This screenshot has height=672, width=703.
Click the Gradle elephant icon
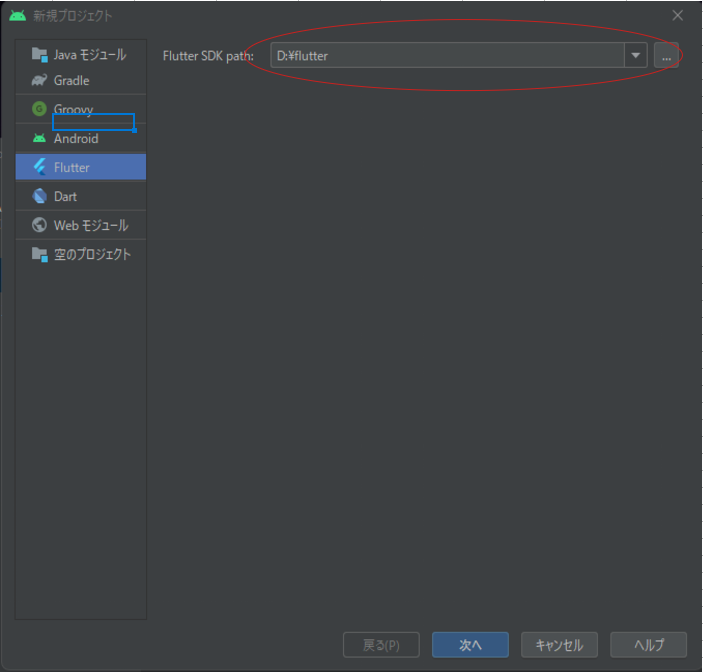(x=39, y=80)
